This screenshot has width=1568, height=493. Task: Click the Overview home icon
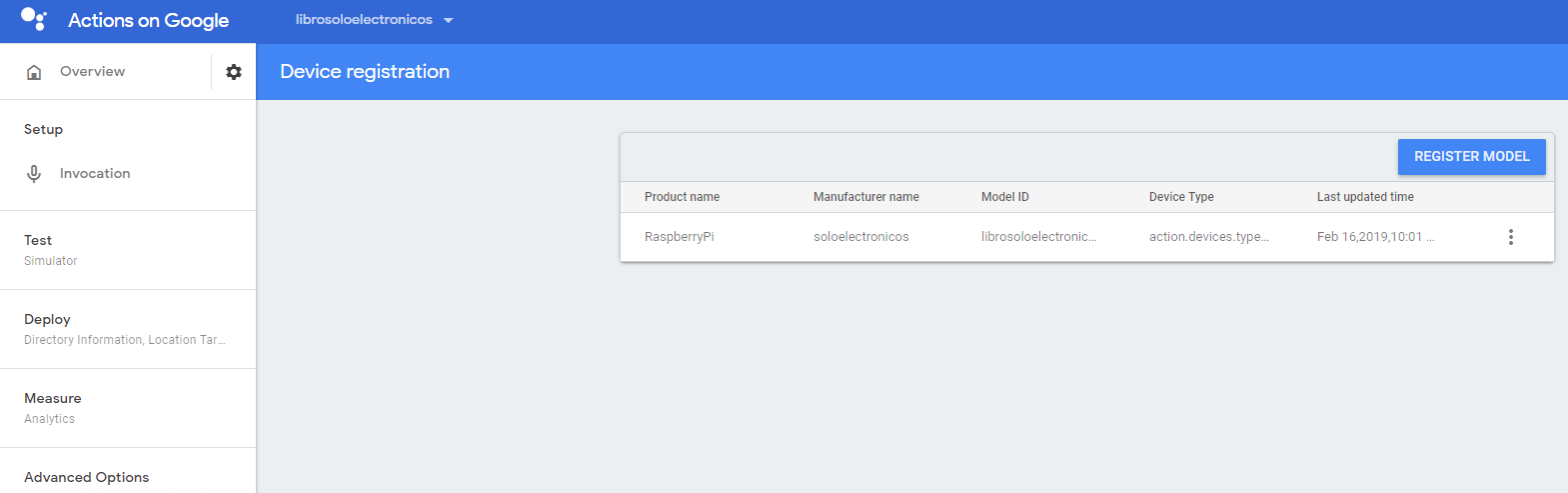[x=34, y=72]
